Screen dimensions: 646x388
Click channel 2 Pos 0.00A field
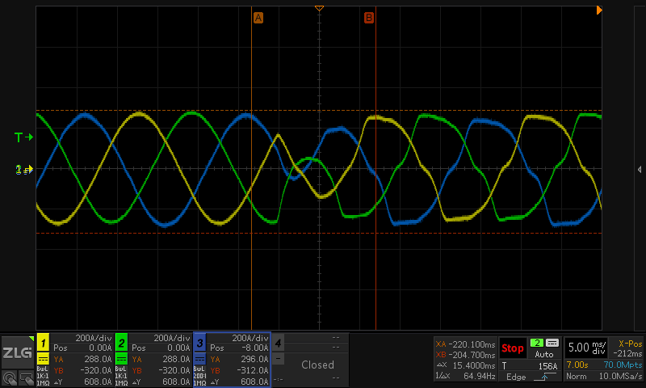161,348
